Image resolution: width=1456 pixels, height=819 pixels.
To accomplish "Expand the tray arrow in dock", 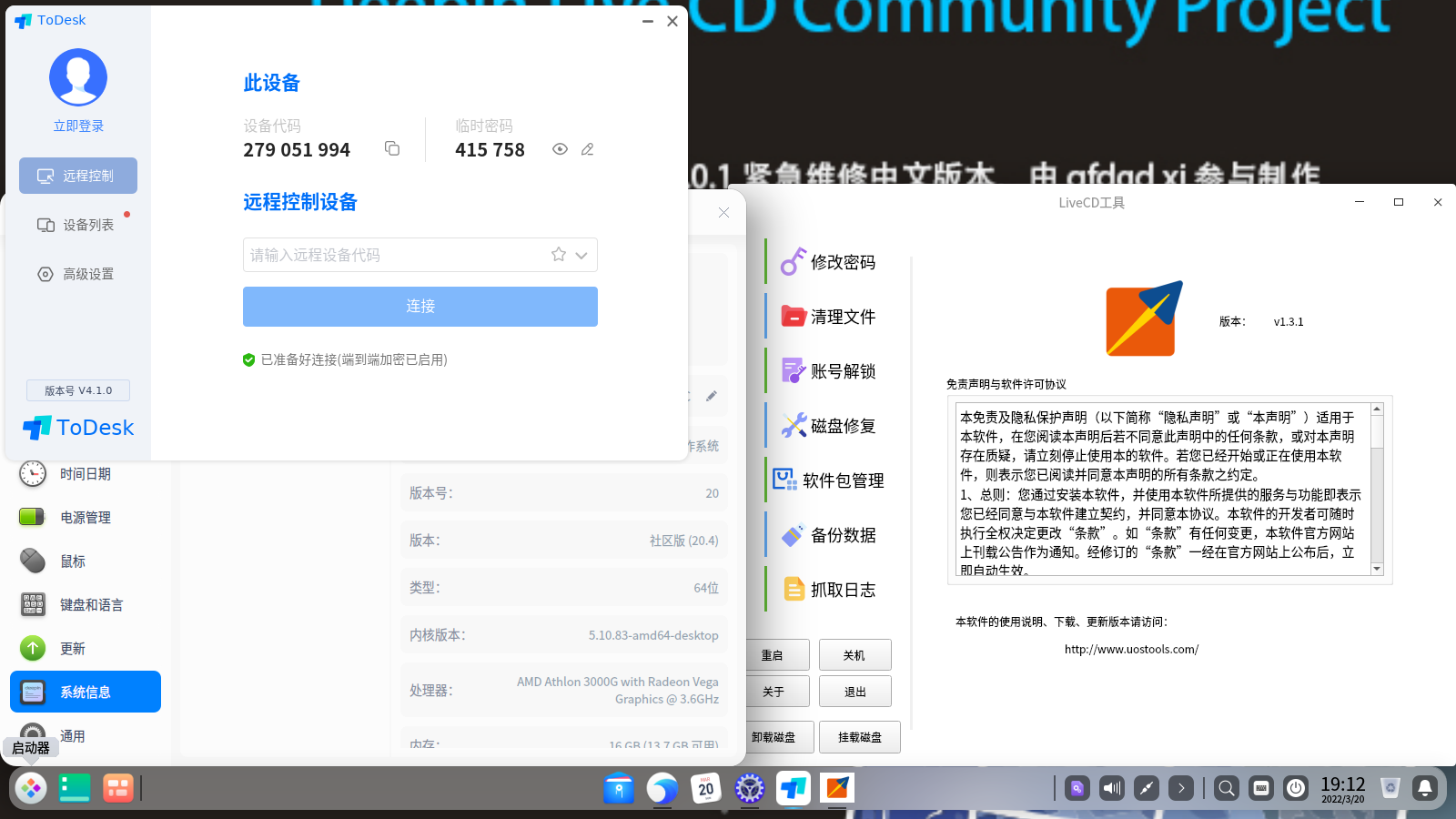I will [1181, 788].
